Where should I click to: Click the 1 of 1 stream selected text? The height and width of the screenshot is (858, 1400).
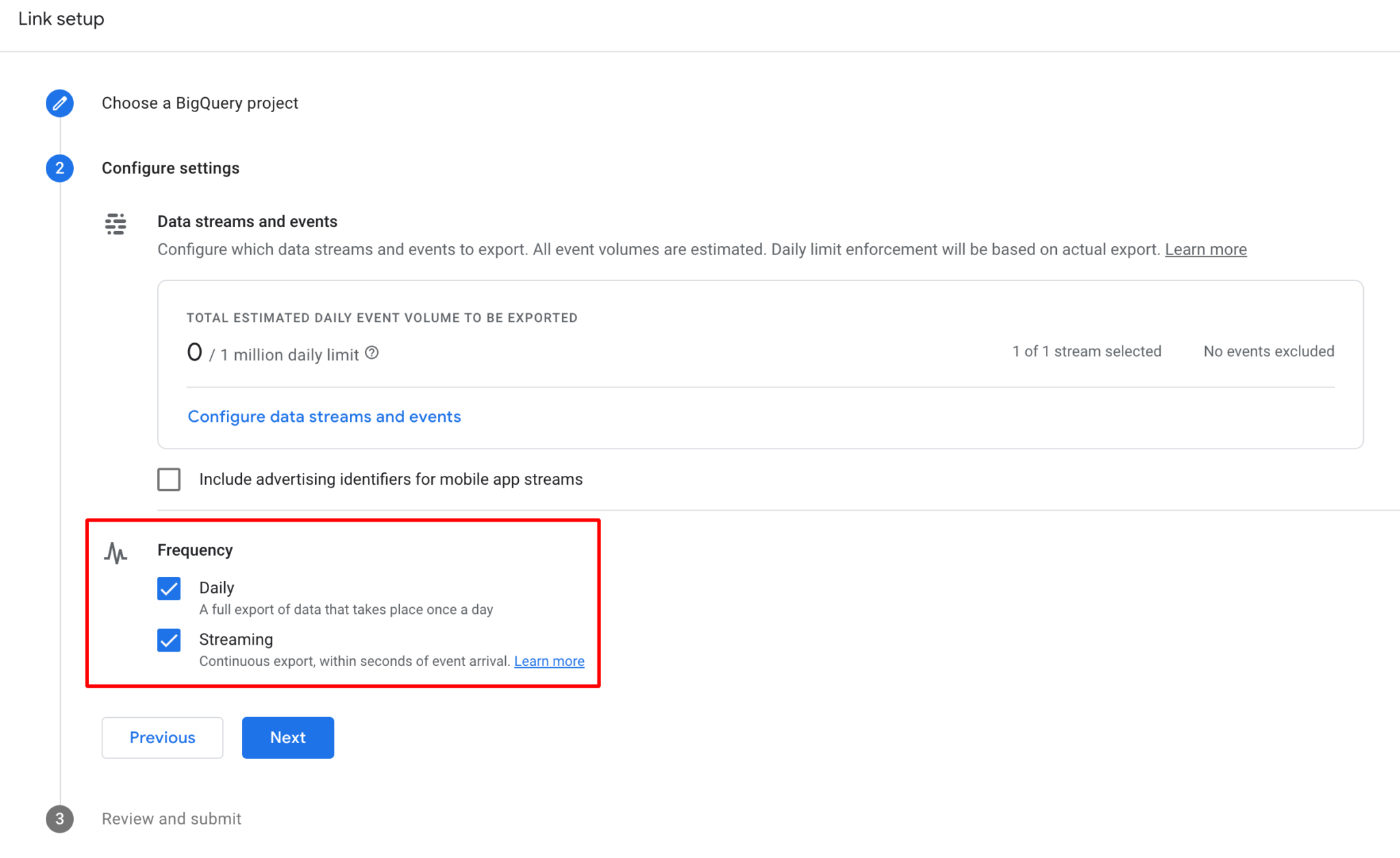pos(1086,351)
